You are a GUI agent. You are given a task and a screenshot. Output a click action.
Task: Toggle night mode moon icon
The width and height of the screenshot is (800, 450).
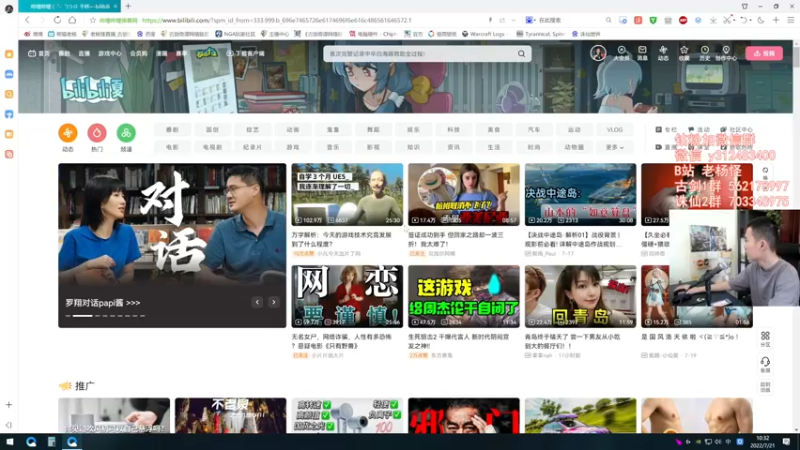(x=761, y=20)
